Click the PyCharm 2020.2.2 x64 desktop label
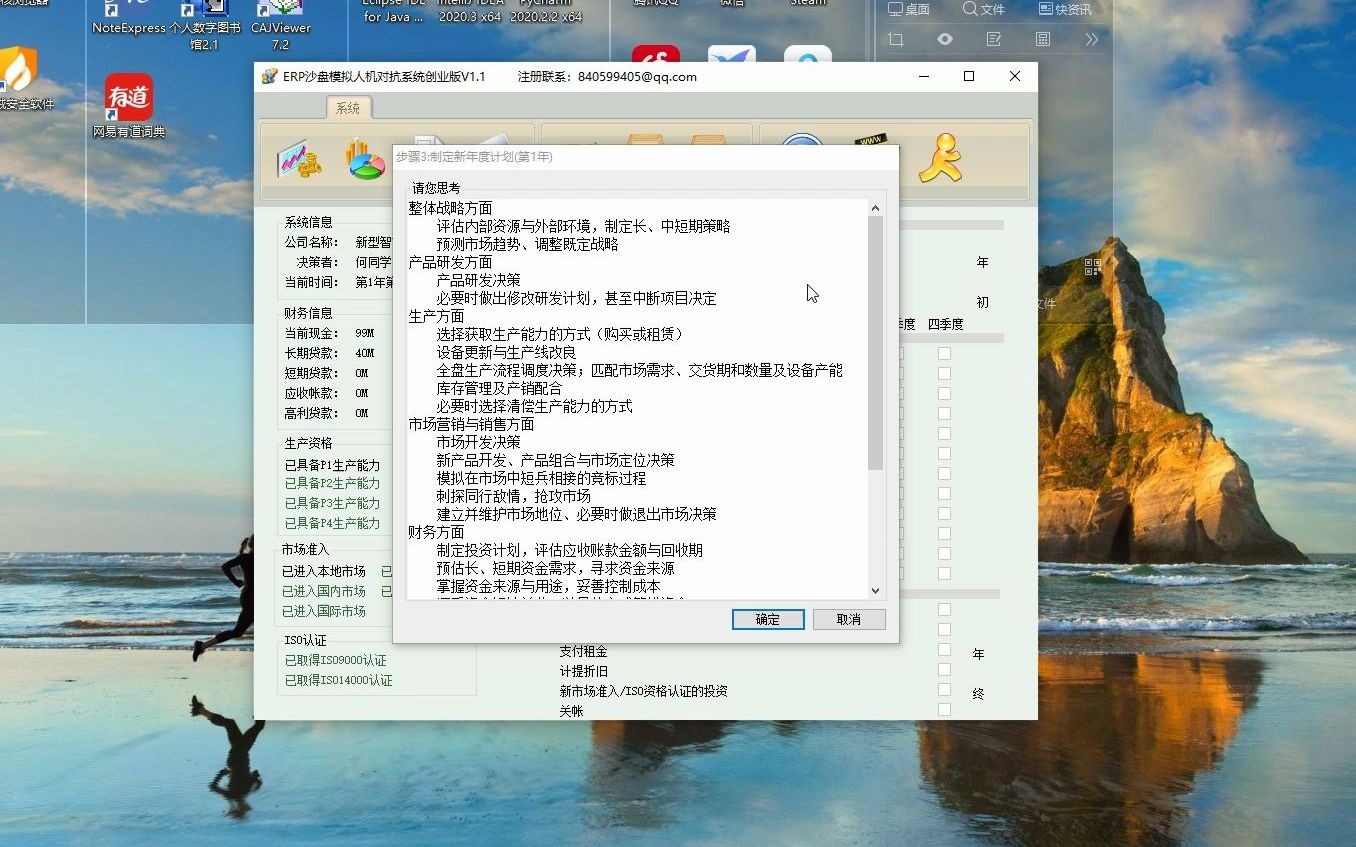The width and height of the screenshot is (1356, 847). [x=546, y=10]
